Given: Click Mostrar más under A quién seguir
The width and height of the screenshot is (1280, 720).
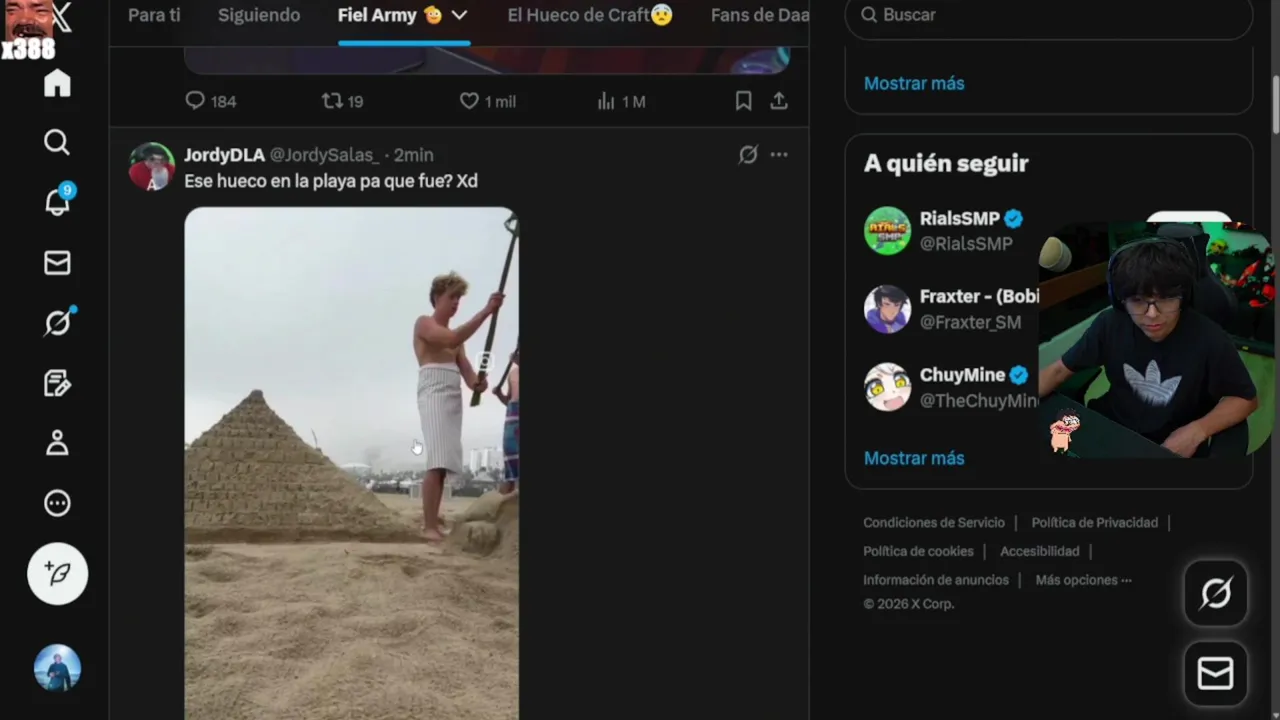Looking at the screenshot, I should [914, 458].
